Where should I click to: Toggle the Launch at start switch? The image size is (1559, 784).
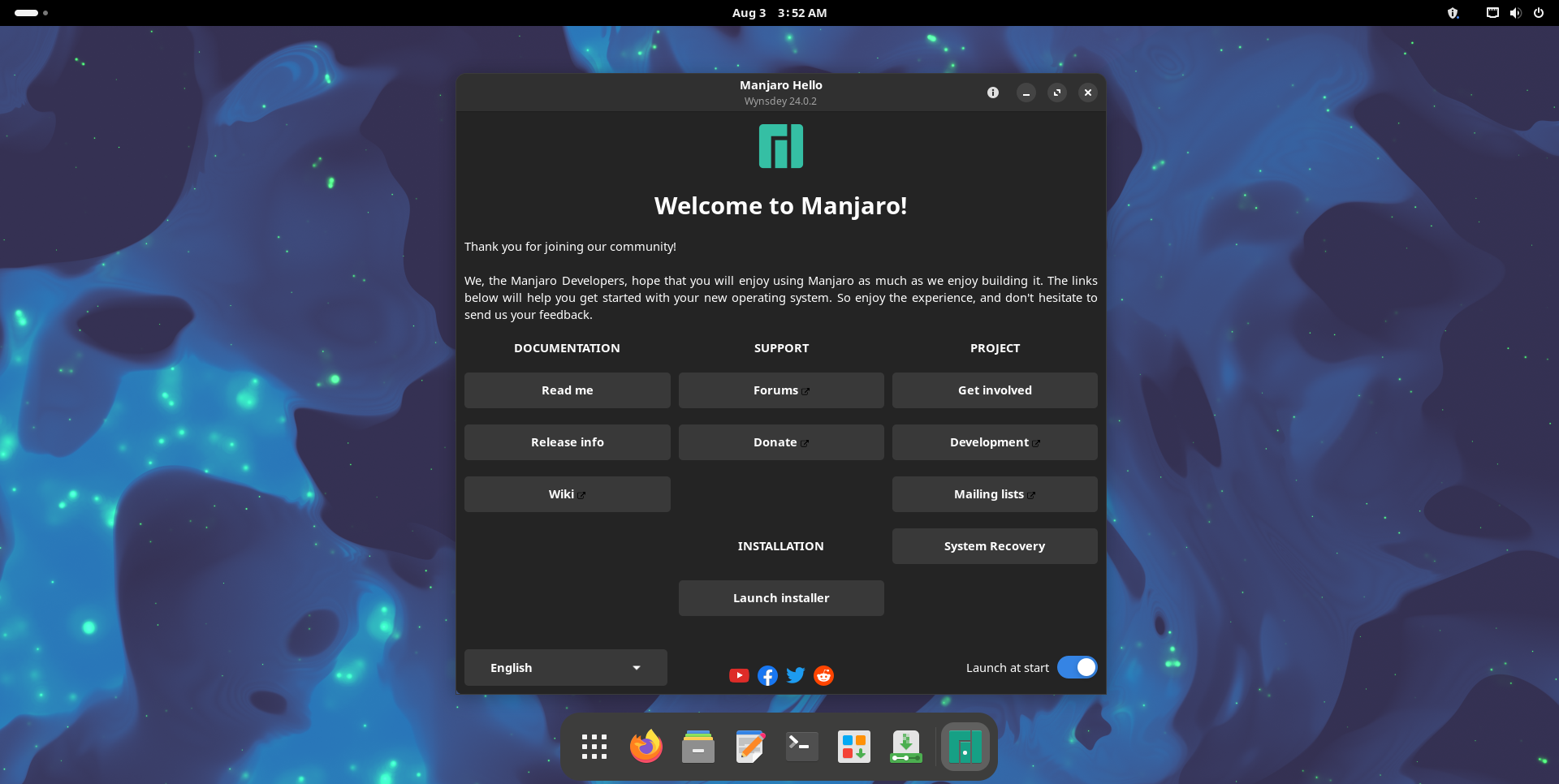coord(1077,667)
